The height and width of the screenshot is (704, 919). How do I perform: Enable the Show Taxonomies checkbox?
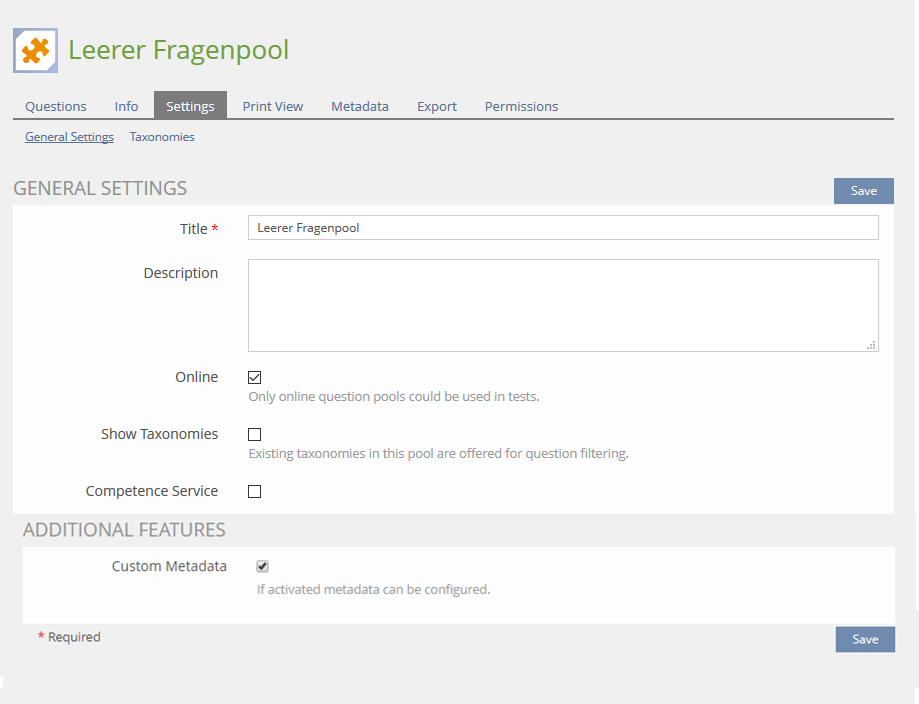click(255, 435)
